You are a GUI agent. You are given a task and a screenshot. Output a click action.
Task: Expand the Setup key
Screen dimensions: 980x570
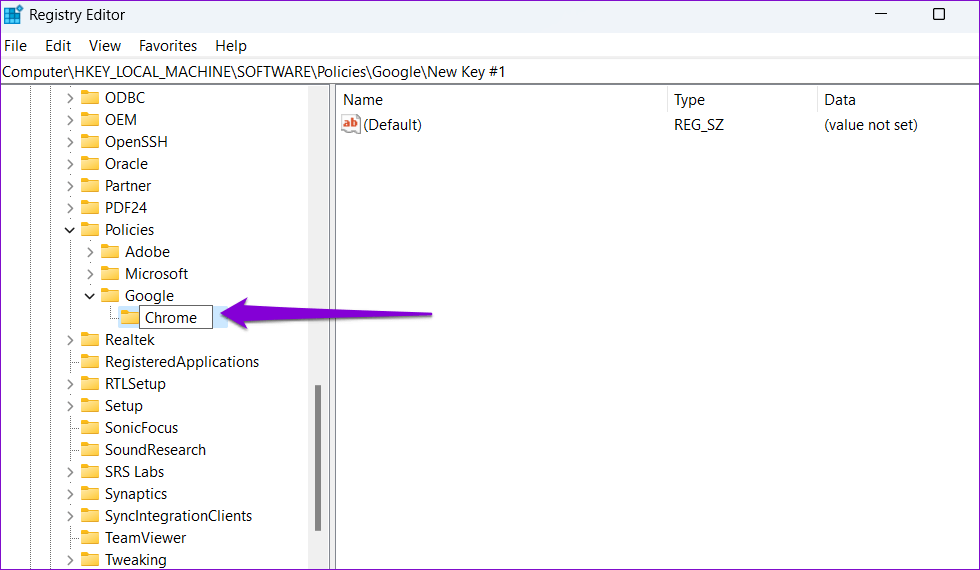(70, 406)
